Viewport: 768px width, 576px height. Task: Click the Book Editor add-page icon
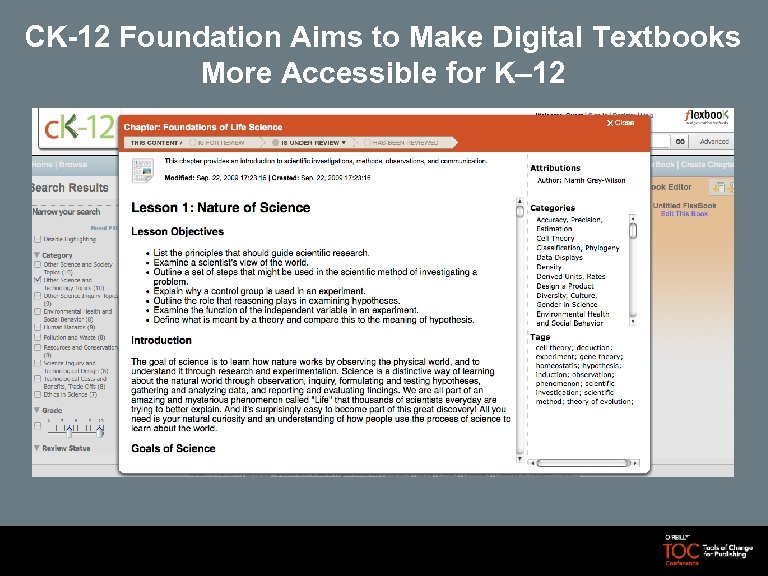coord(719,187)
